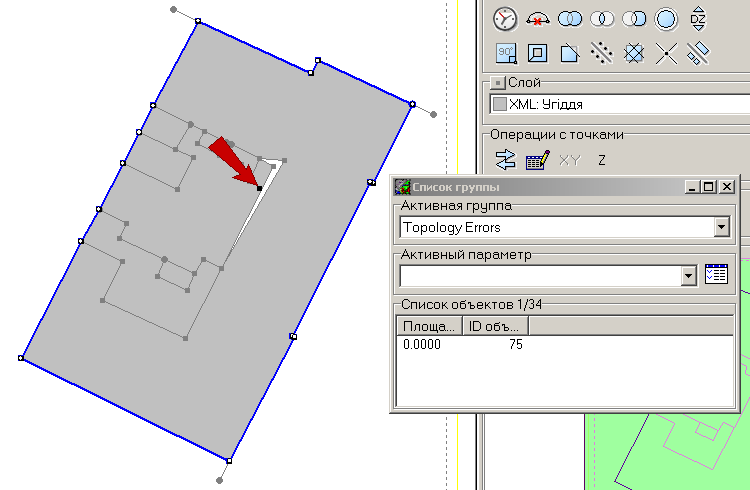This screenshot has height=490, width=750.
Task: Open the parameter list icon beside Активный параметр
Action: (x=716, y=274)
